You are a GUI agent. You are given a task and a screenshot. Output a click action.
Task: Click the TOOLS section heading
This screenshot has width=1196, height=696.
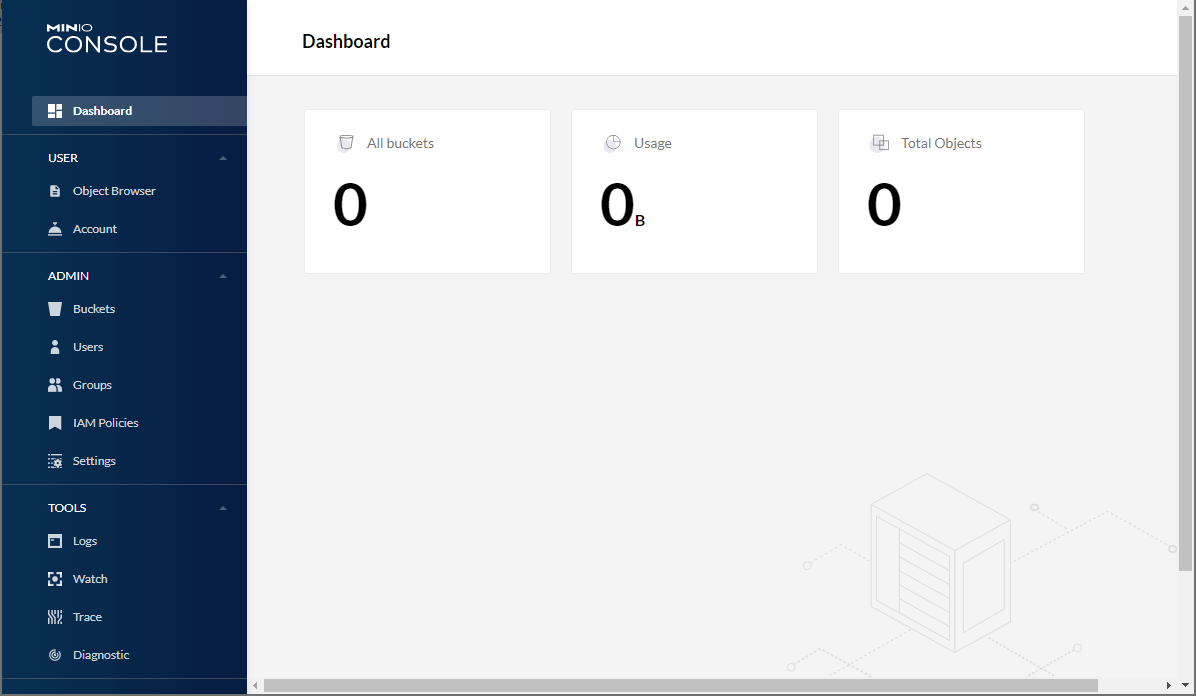click(x=67, y=508)
